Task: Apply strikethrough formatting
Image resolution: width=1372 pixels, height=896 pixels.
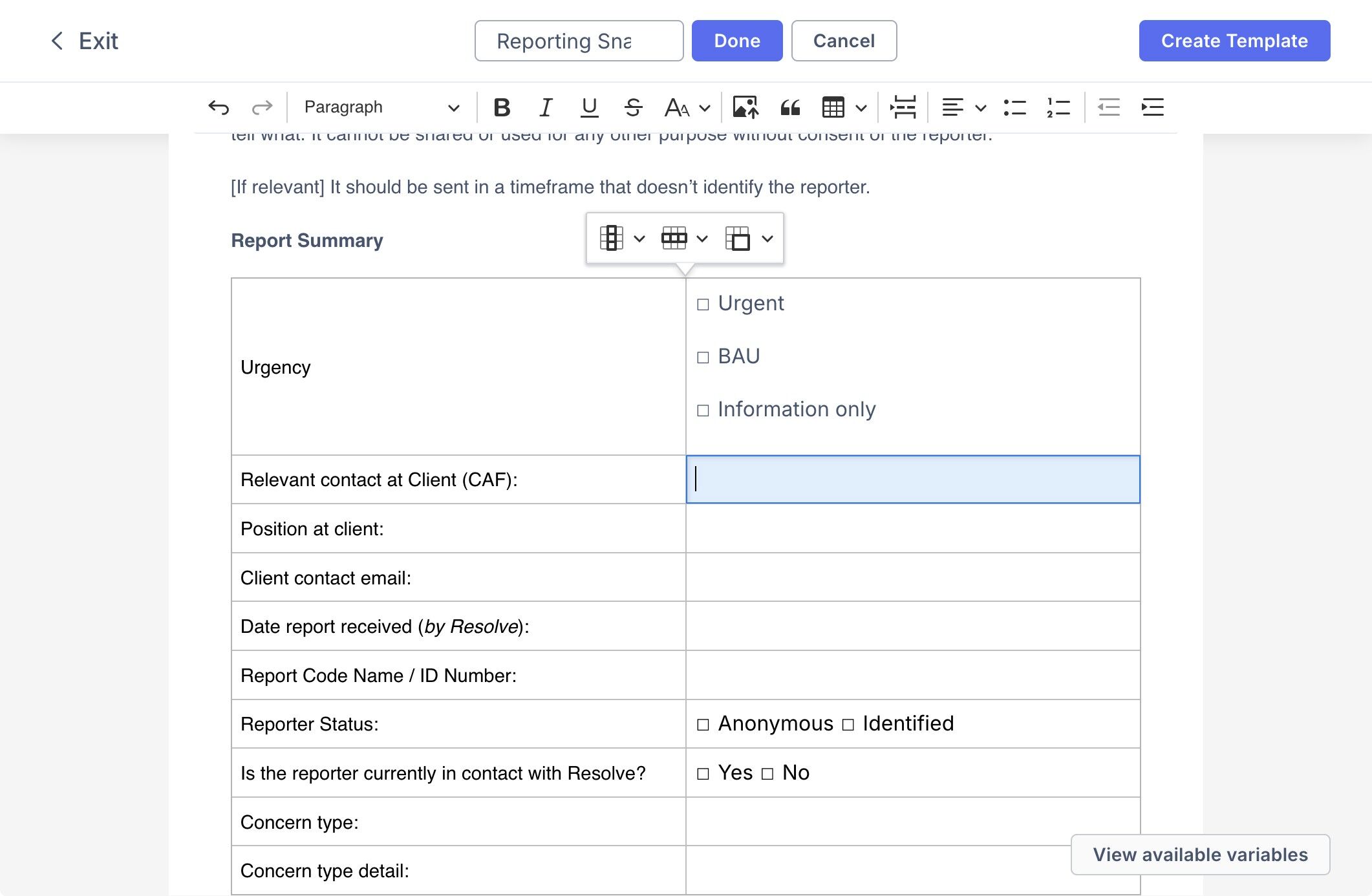Action: [x=633, y=107]
